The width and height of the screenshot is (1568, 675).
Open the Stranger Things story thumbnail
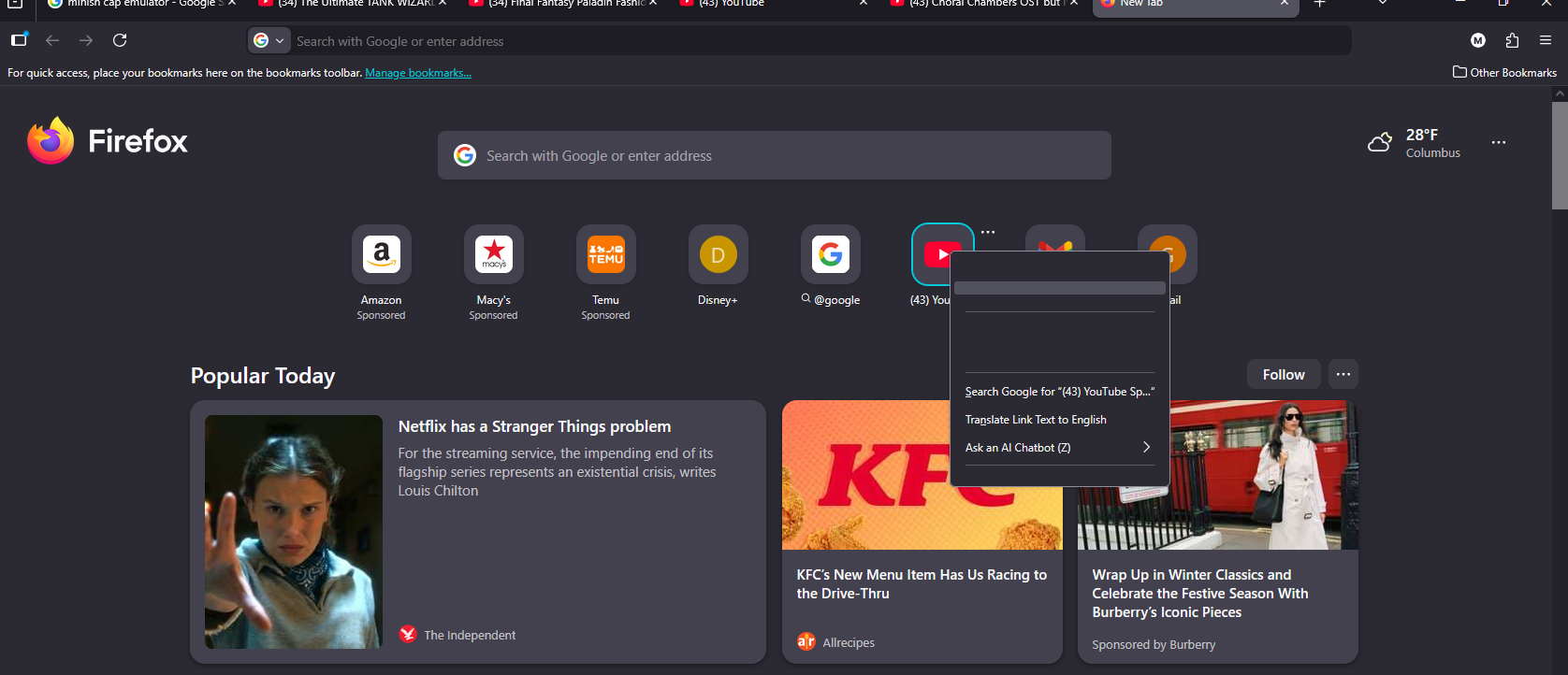coord(294,532)
